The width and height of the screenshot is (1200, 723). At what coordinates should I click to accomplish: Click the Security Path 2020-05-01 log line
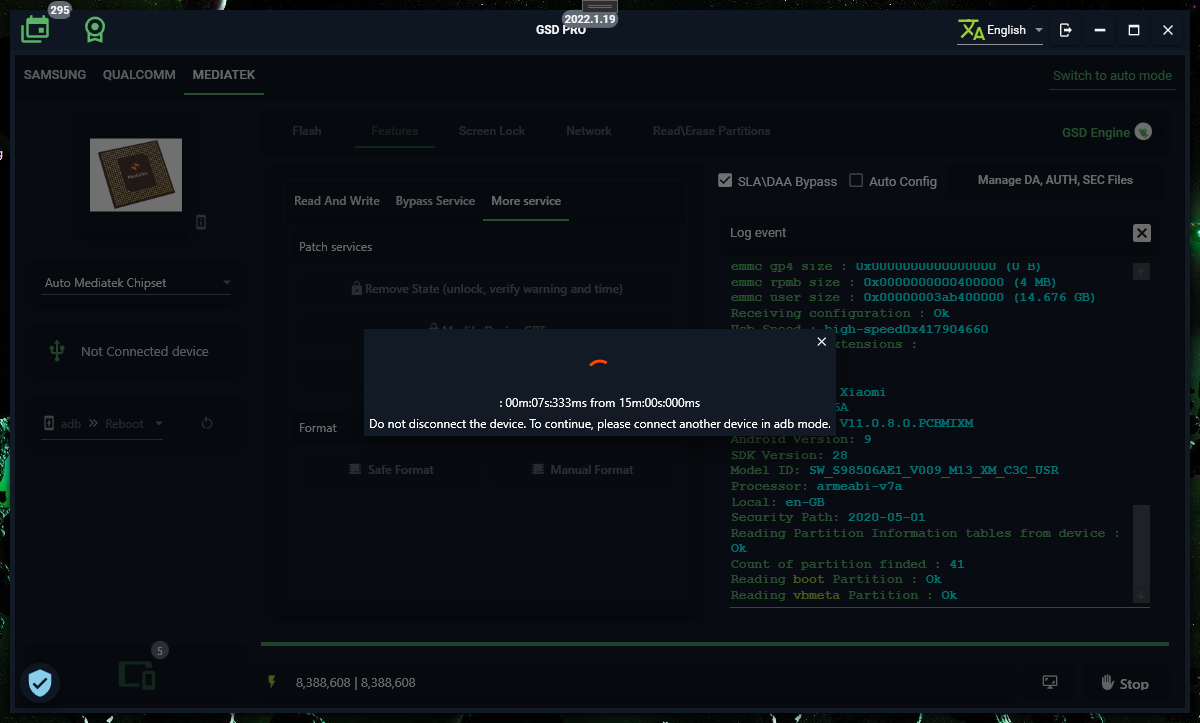[829, 518]
